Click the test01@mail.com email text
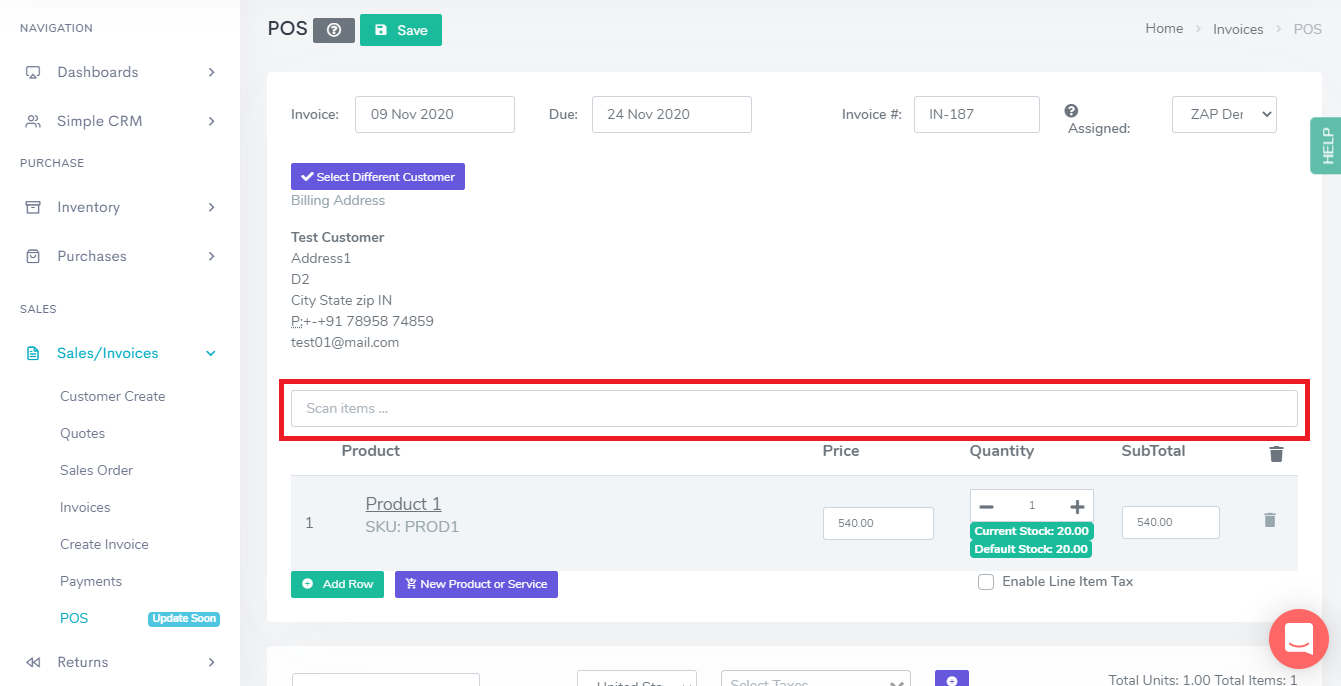Screen dimensions: 1341x686 345,342
